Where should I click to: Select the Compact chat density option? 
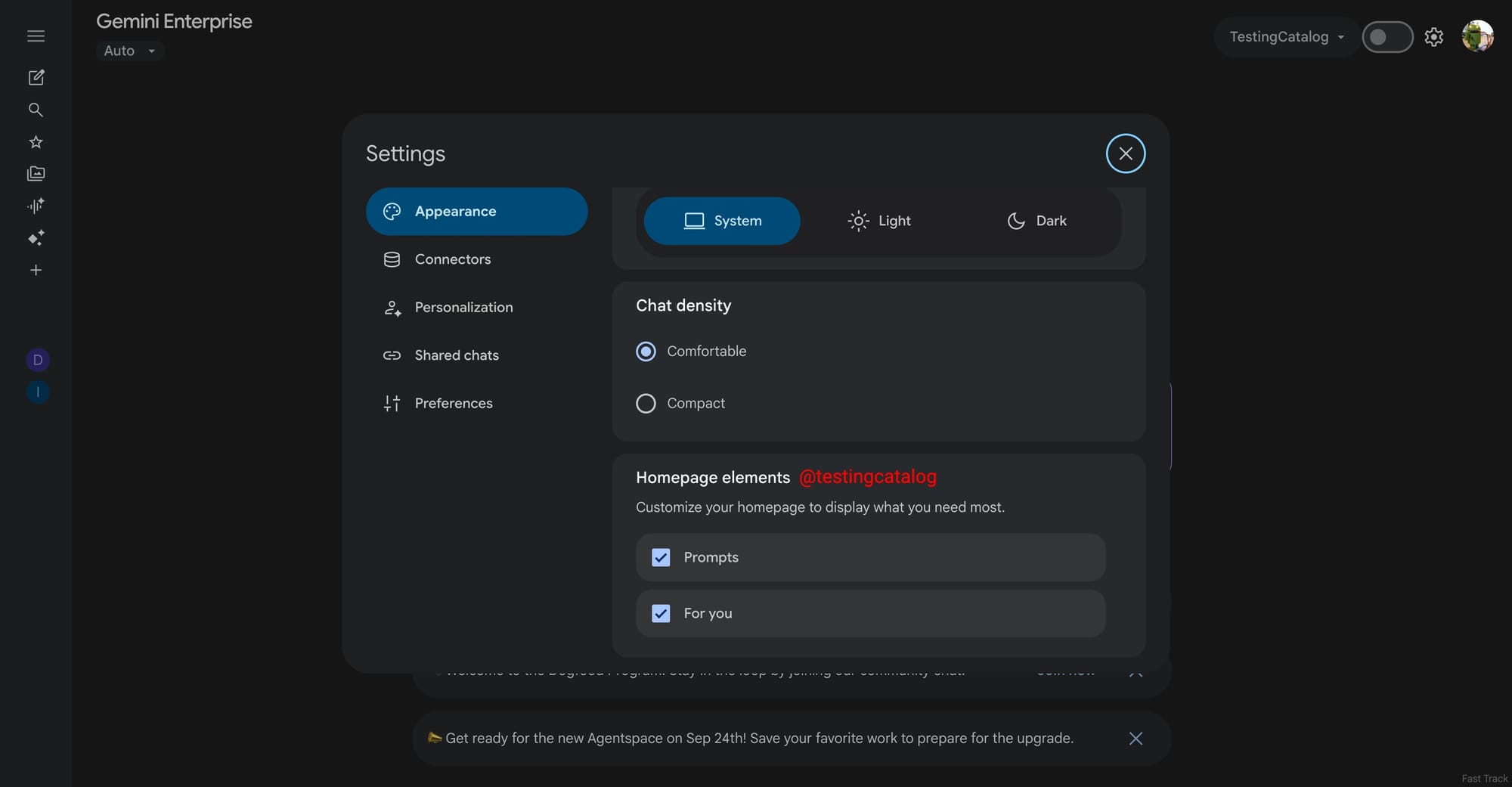(646, 404)
